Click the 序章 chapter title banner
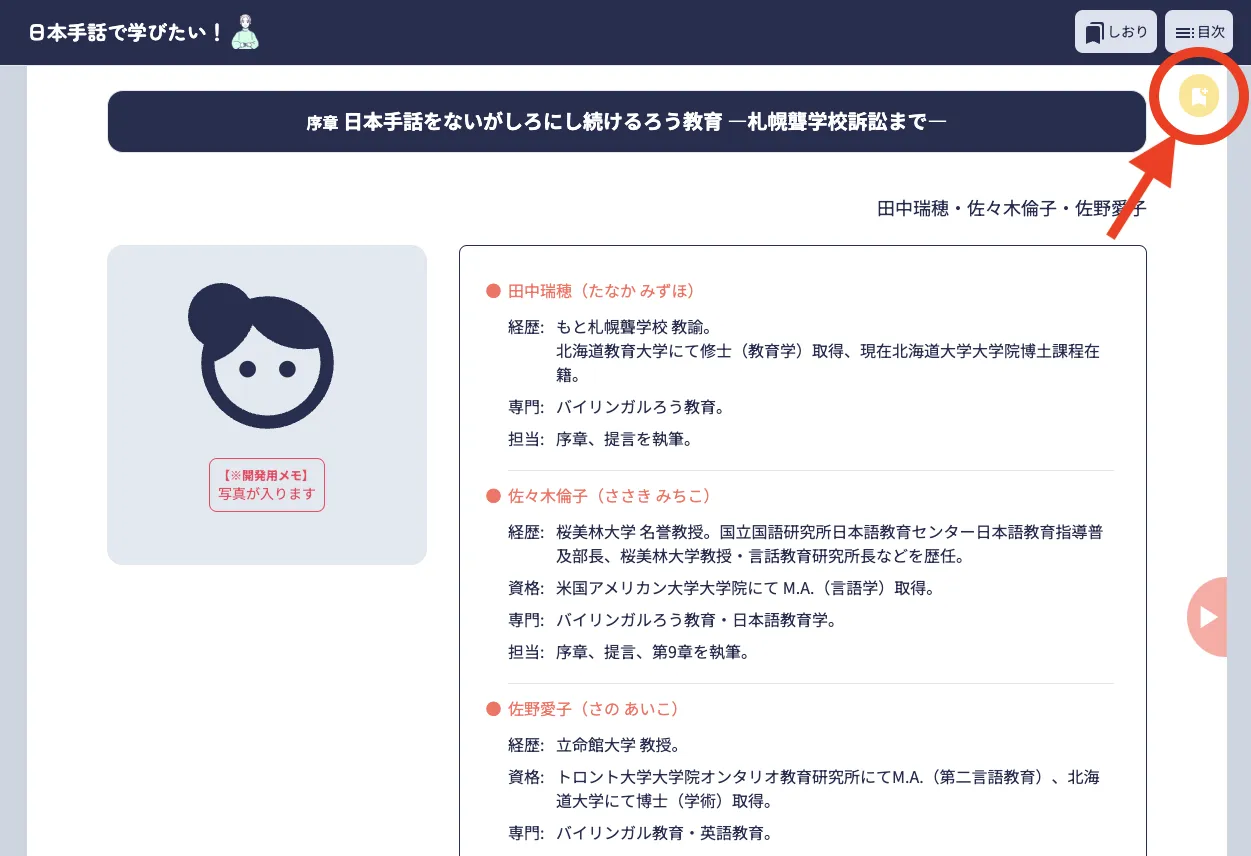 coord(626,122)
